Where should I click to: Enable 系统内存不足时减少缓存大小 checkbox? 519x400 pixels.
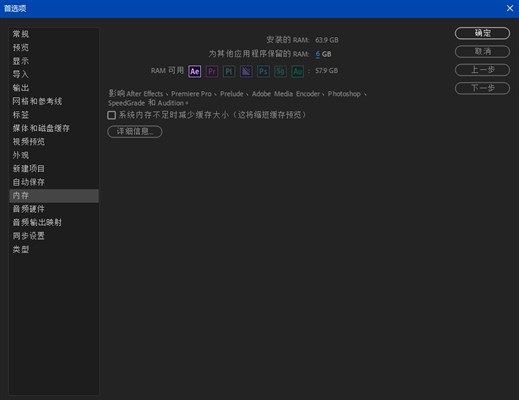point(112,115)
